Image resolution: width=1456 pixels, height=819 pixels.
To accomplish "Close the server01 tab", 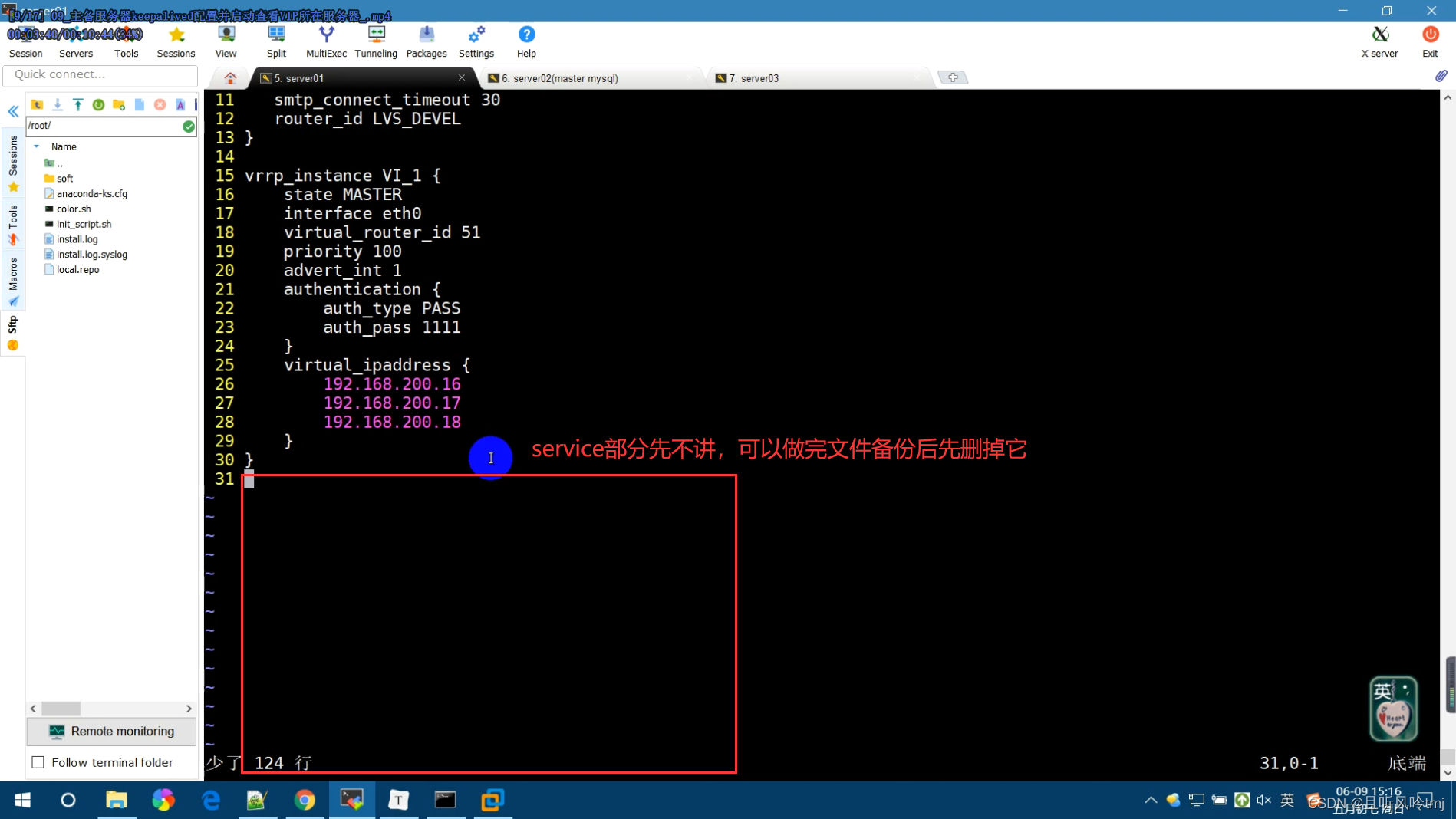I will [x=462, y=77].
